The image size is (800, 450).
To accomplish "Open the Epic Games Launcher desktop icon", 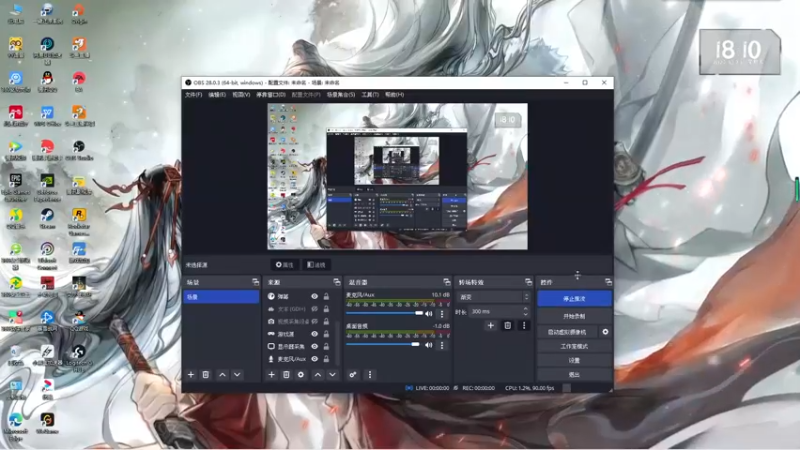I will pos(16,187).
